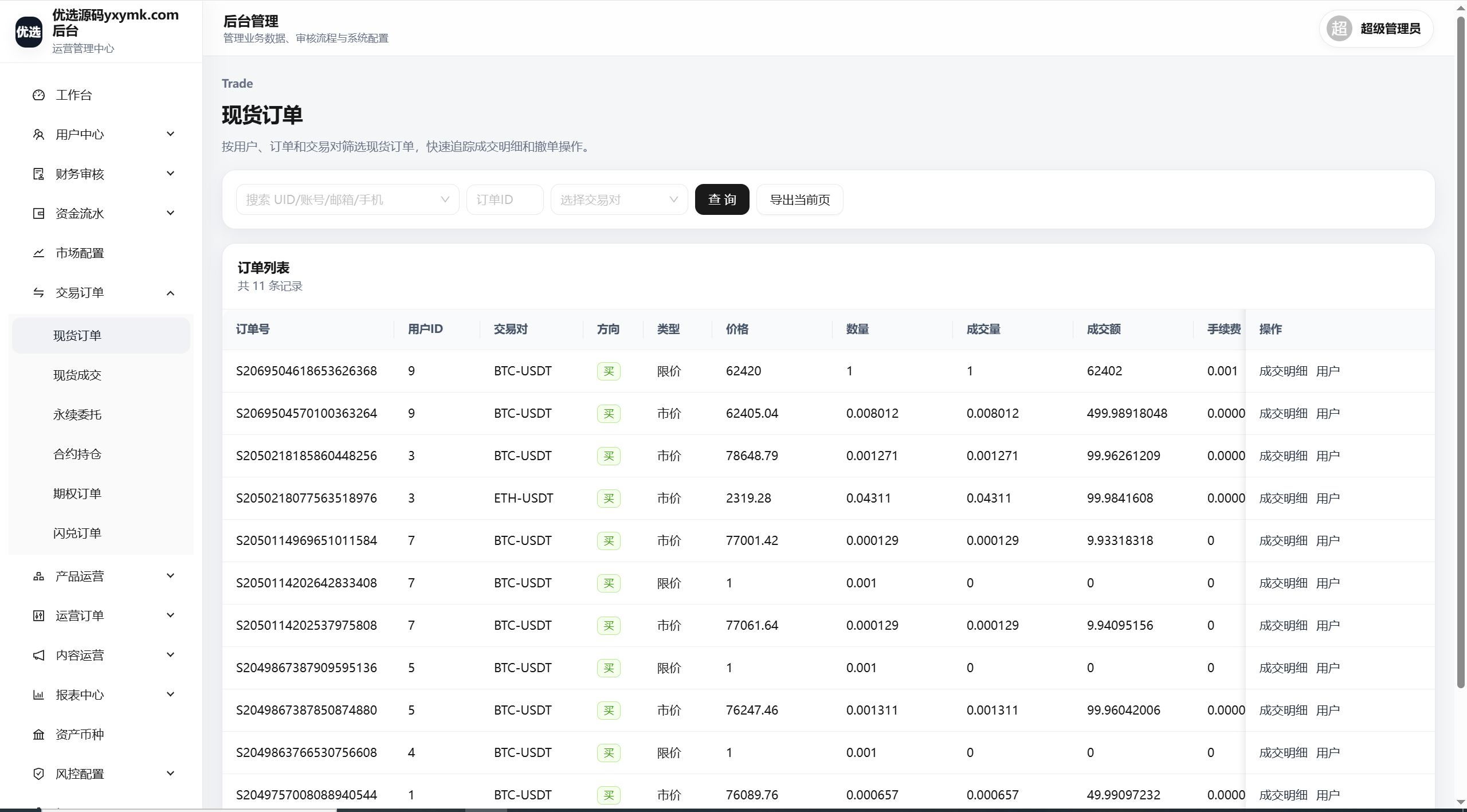Screen dimensions: 1467x812
Task: Click the 订单ID input field
Action: [x=505, y=199]
